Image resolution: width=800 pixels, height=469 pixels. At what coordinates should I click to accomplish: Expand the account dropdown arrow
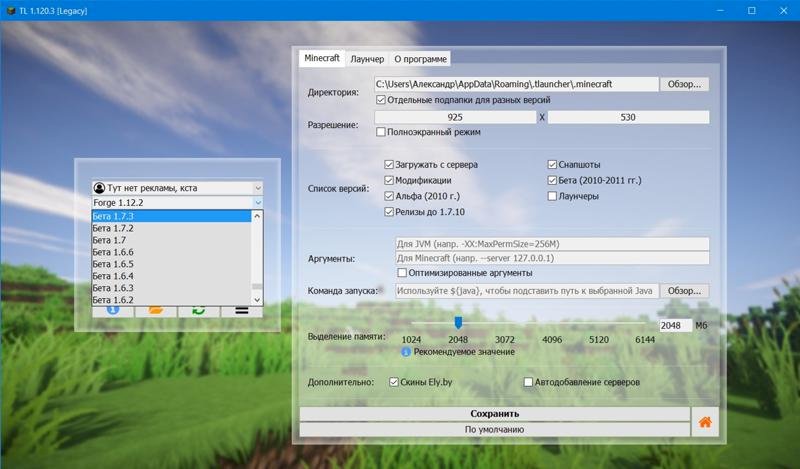tap(258, 188)
